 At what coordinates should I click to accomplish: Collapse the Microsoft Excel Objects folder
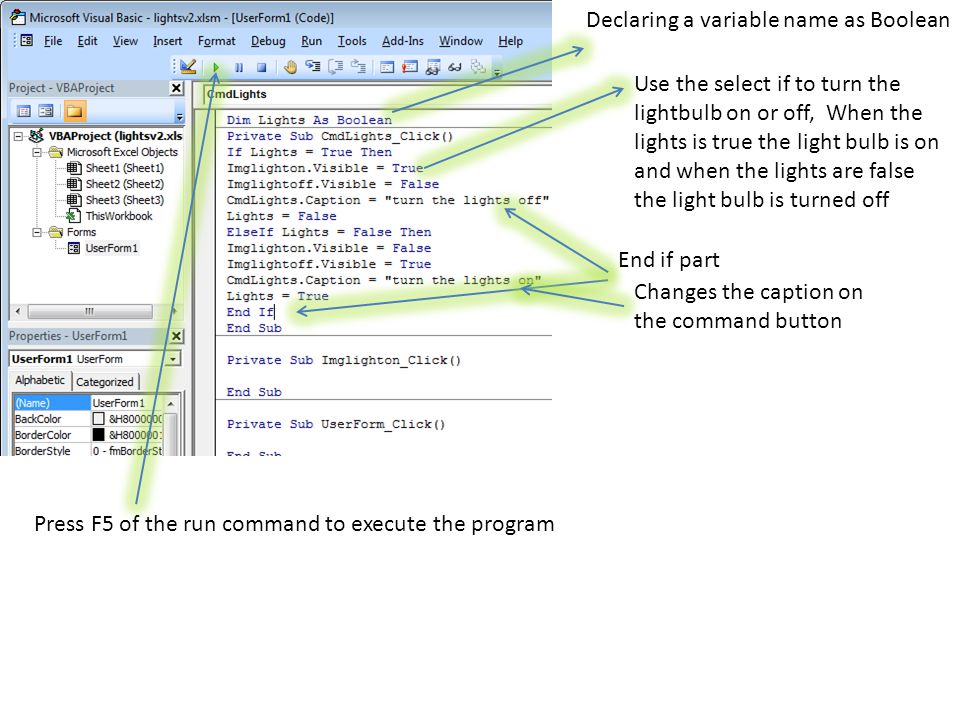point(37,152)
